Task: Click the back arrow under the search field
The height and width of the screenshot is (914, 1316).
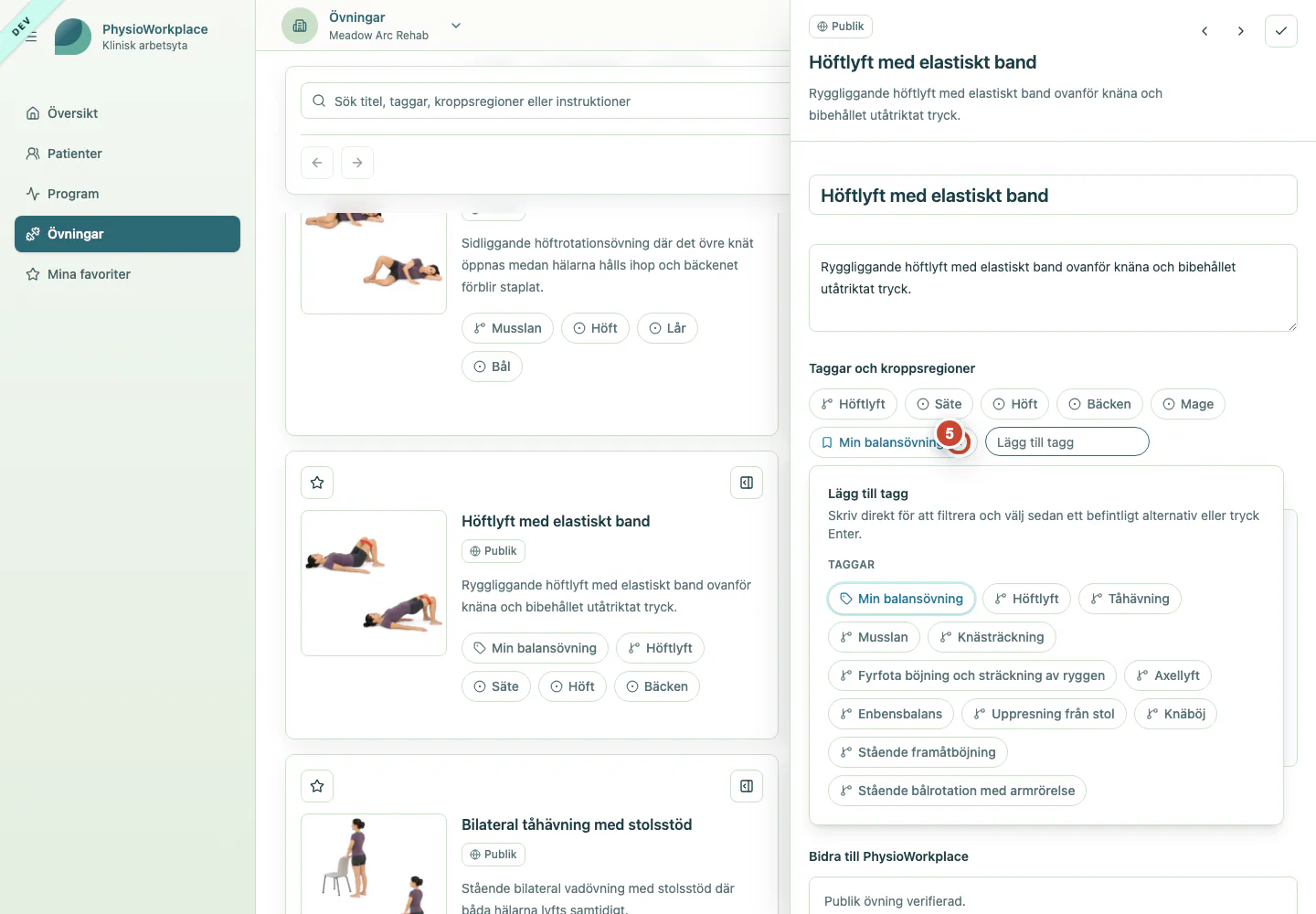Action: click(317, 163)
